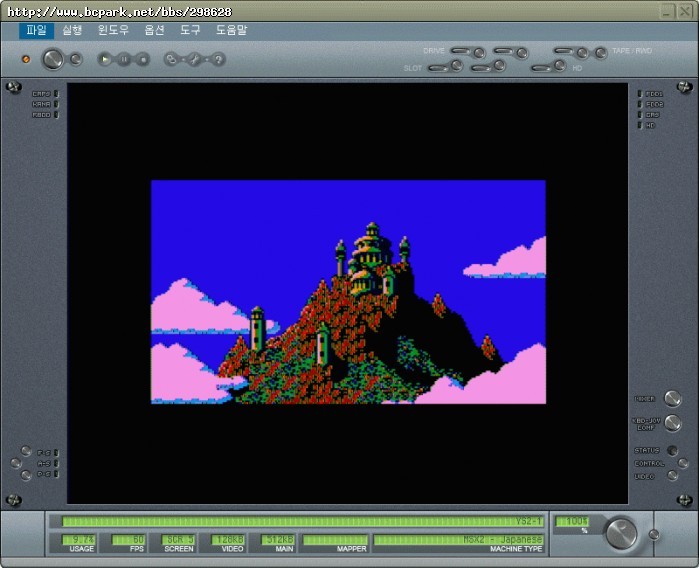Toggle the P-S switch button
Image resolution: width=700 pixels, height=568 pixels.
point(26,475)
